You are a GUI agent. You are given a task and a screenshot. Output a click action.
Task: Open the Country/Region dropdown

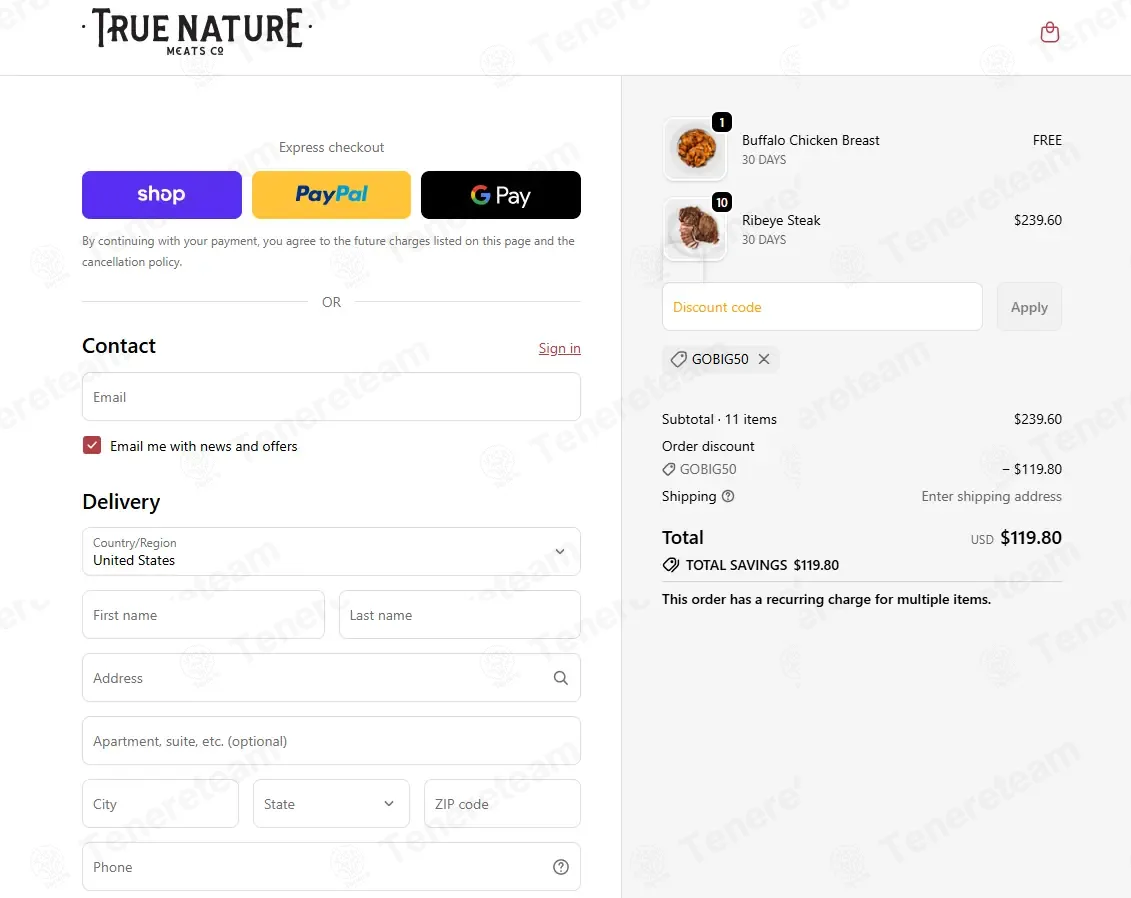pos(331,552)
